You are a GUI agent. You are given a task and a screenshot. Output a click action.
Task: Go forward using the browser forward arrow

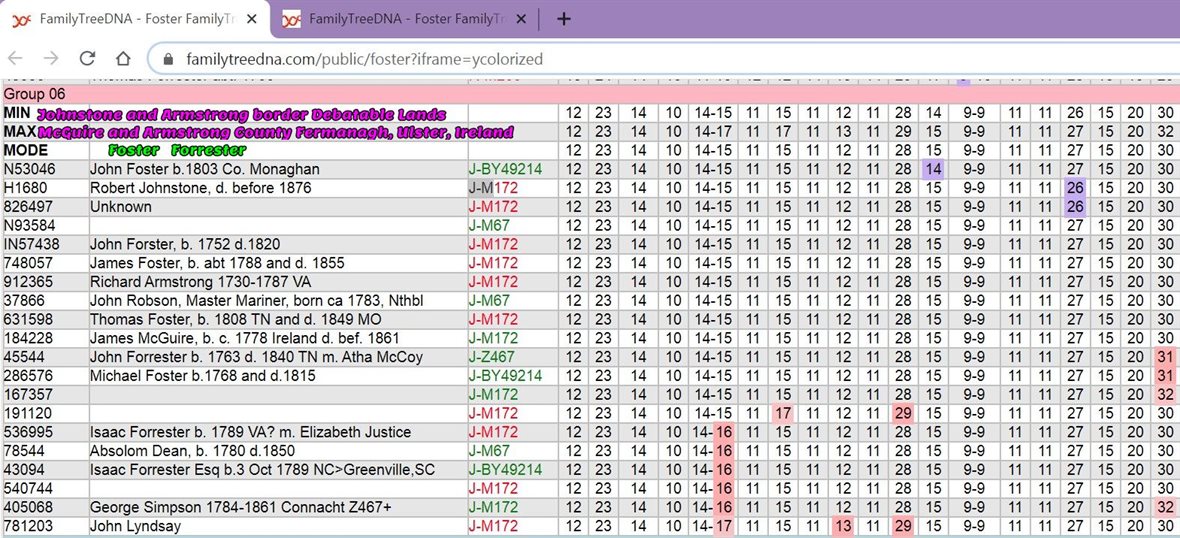click(x=51, y=59)
